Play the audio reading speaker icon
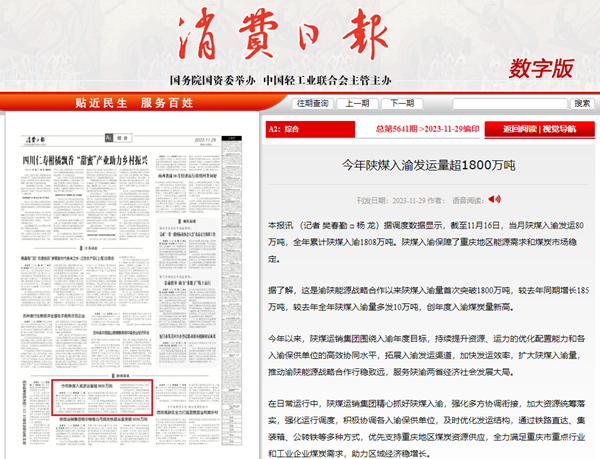 [494, 199]
